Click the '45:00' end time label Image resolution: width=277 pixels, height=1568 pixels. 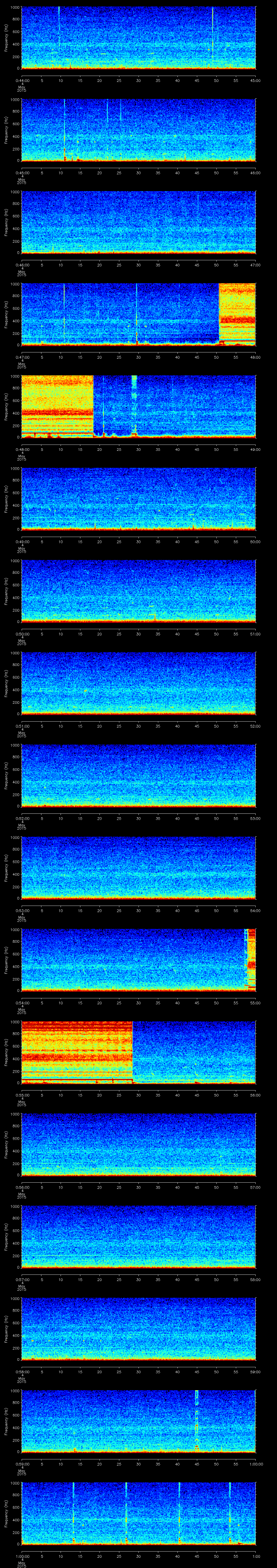(x=256, y=80)
